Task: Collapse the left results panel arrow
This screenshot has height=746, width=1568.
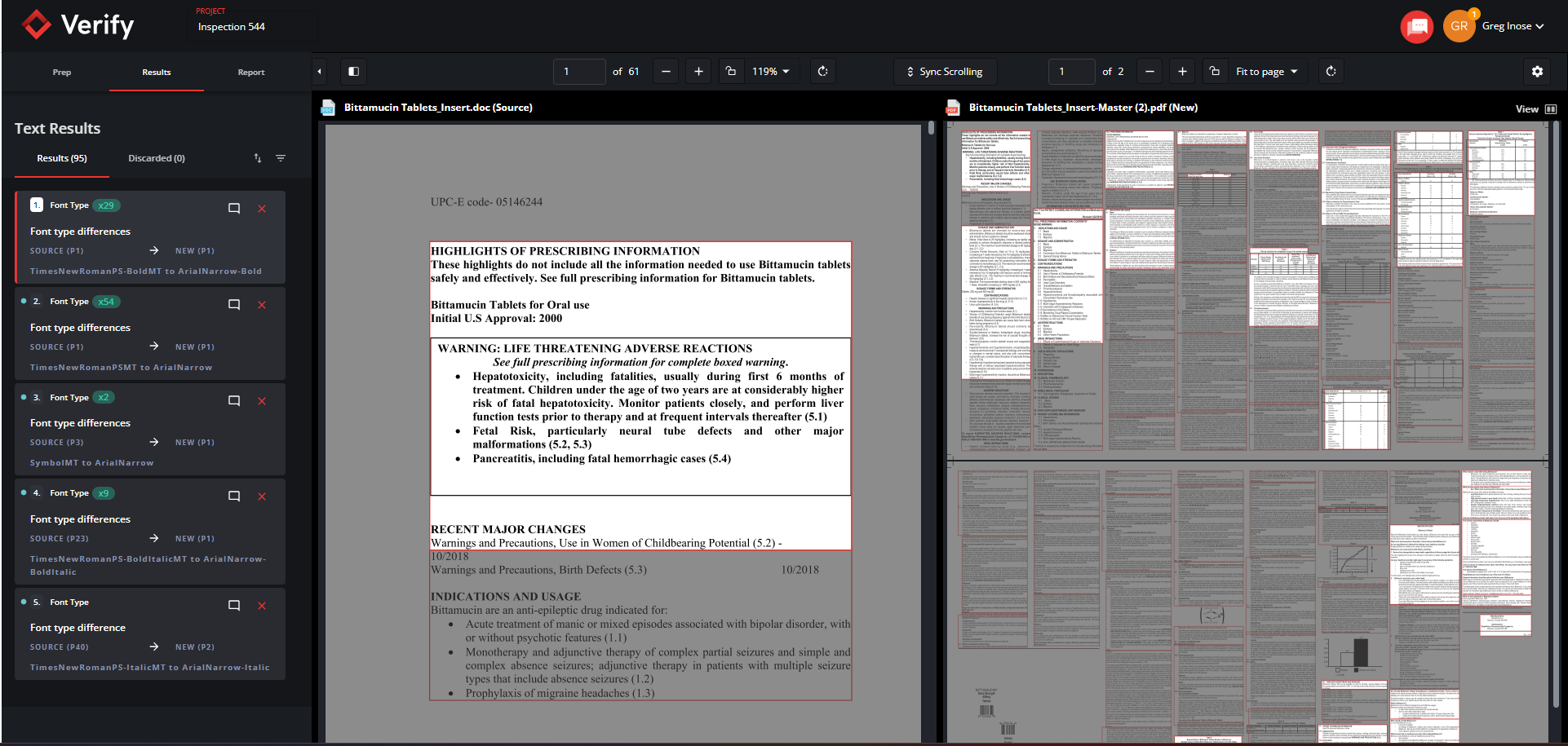Action: (x=319, y=72)
